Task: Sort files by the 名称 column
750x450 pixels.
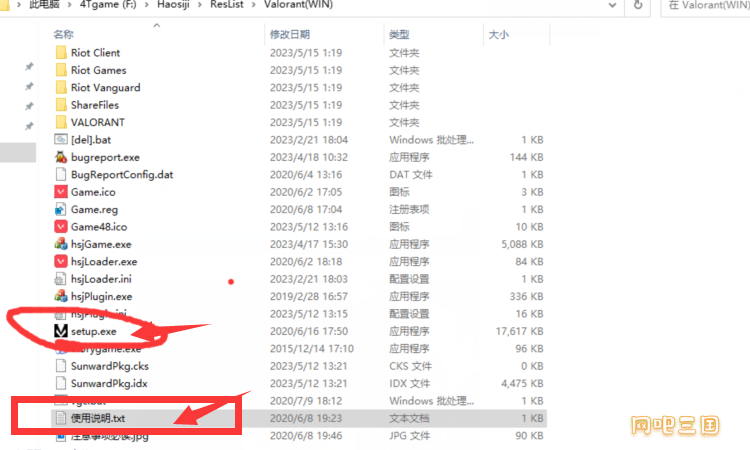Action: (64, 34)
